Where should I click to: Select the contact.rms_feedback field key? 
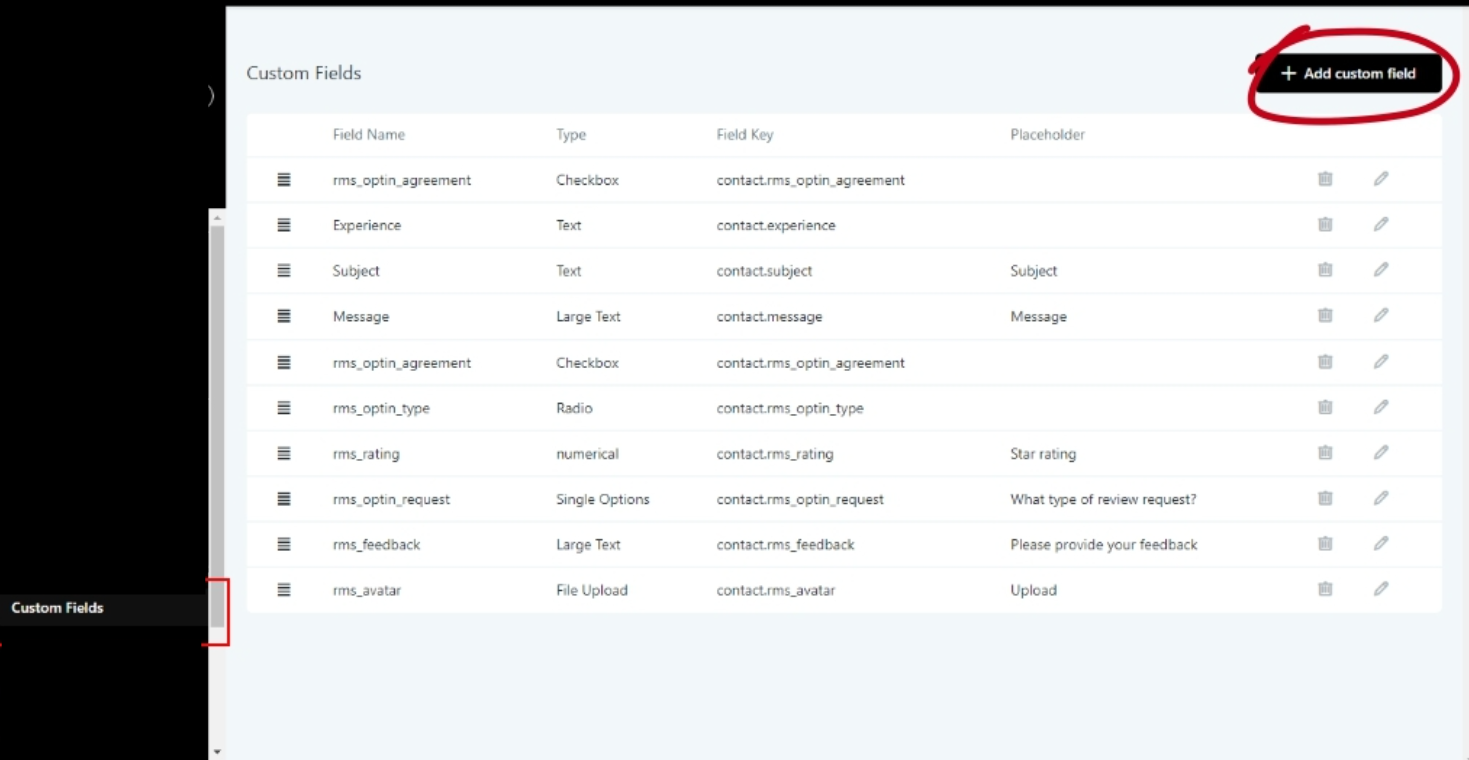(x=786, y=545)
